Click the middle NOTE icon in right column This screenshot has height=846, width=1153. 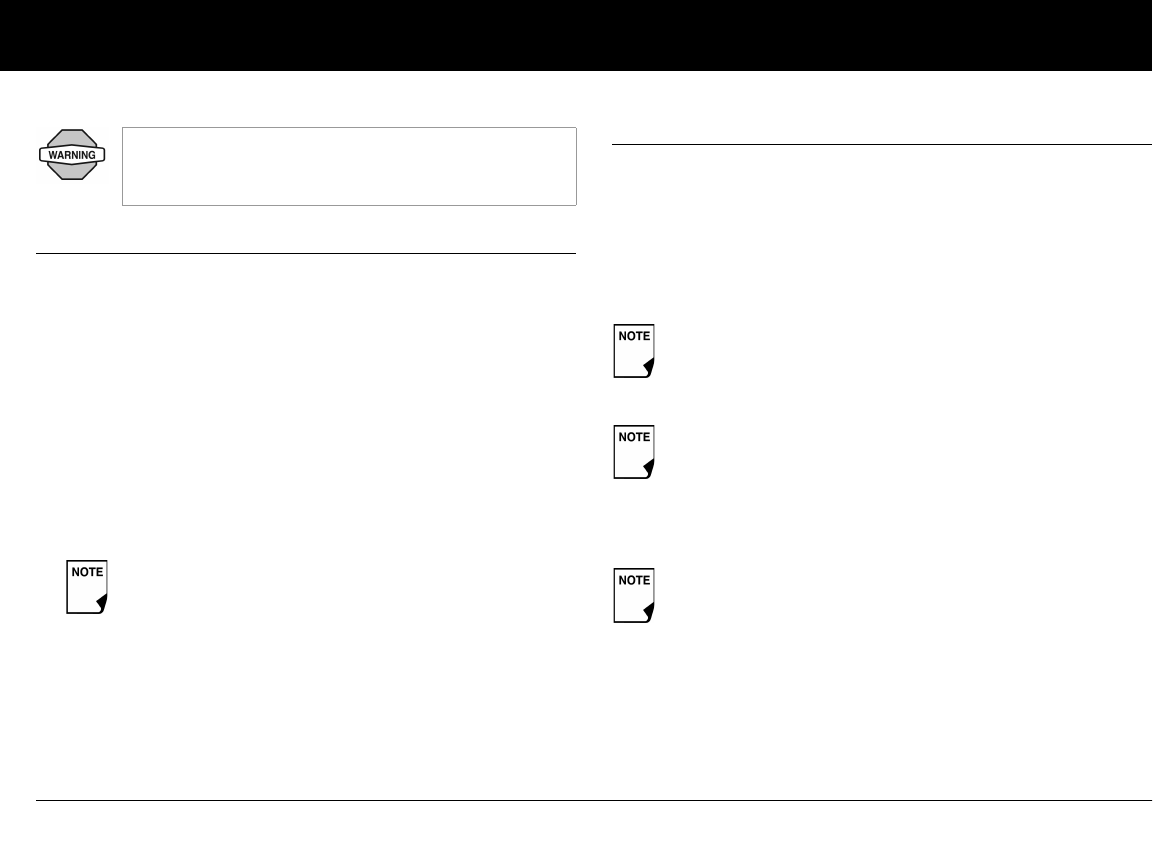(x=634, y=452)
